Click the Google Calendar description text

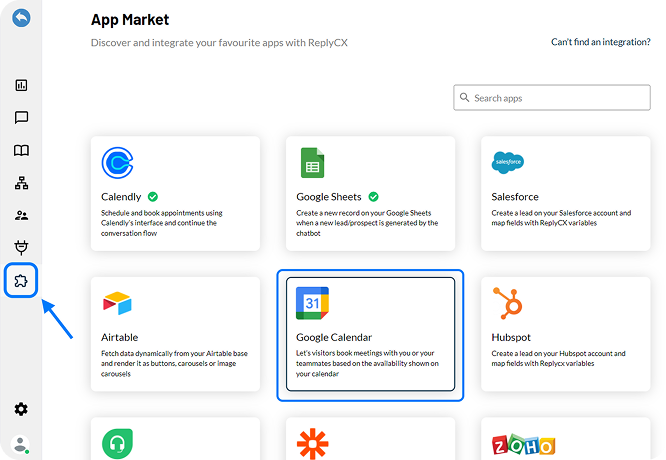[x=367, y=364]
